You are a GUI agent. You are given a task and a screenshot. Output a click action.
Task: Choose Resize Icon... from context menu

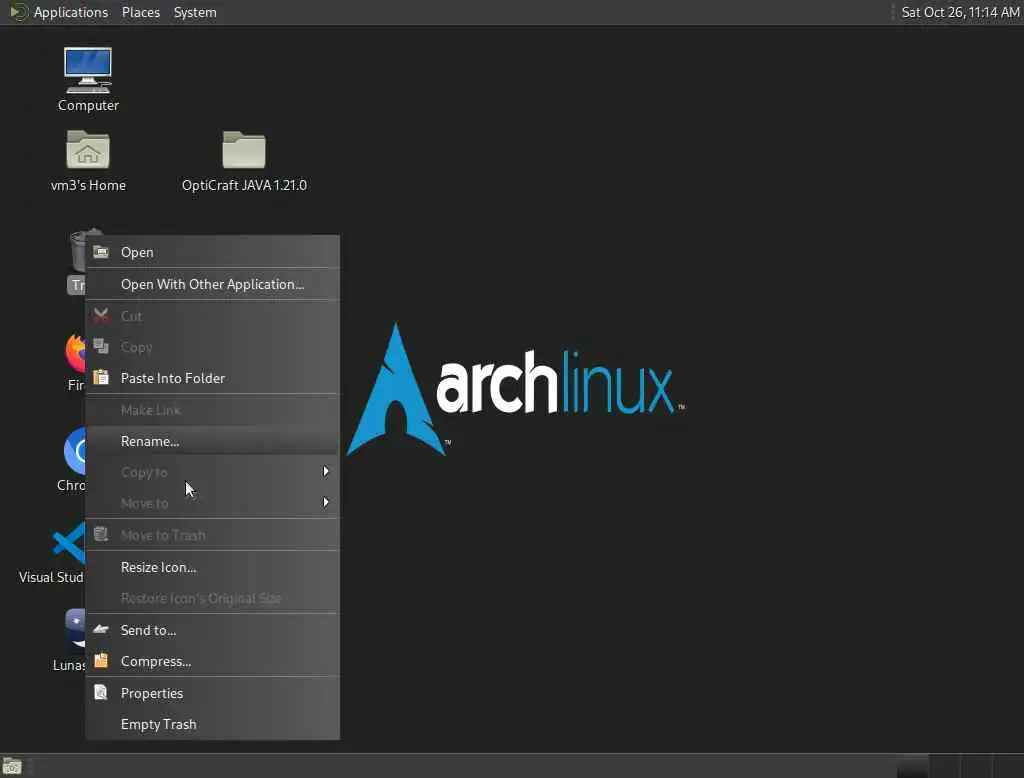[212, 567]
